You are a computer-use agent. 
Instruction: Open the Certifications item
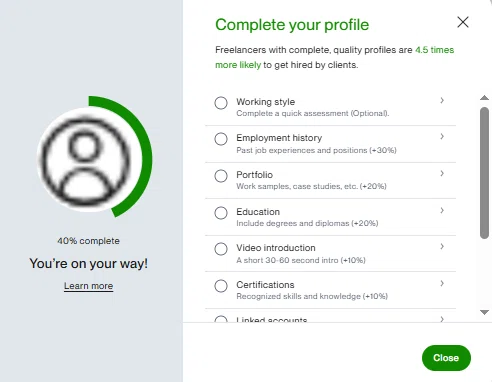coord(330,290)
